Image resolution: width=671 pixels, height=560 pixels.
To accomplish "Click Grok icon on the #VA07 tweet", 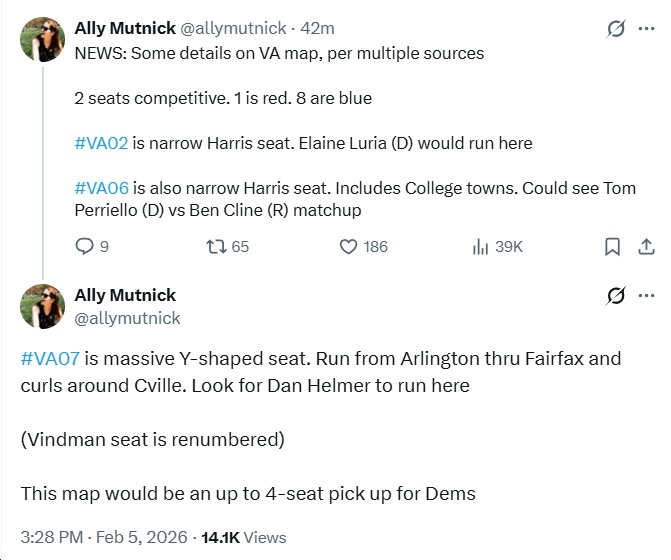I will 616,295.
